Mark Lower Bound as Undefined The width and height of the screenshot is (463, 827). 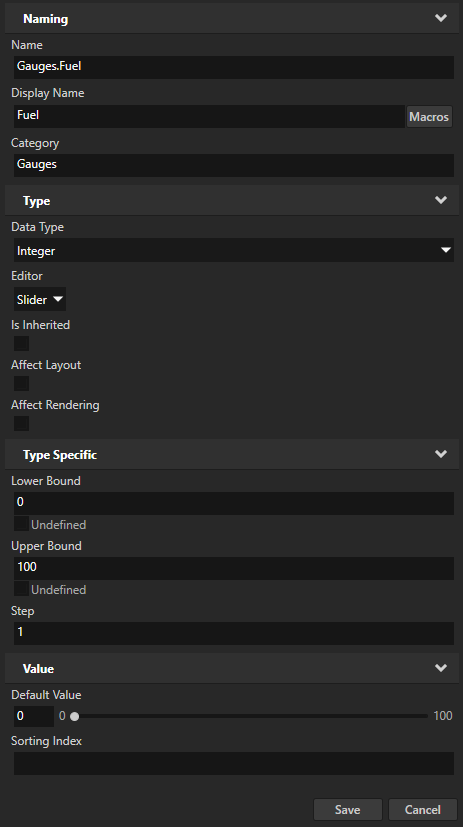click(21, 524)
